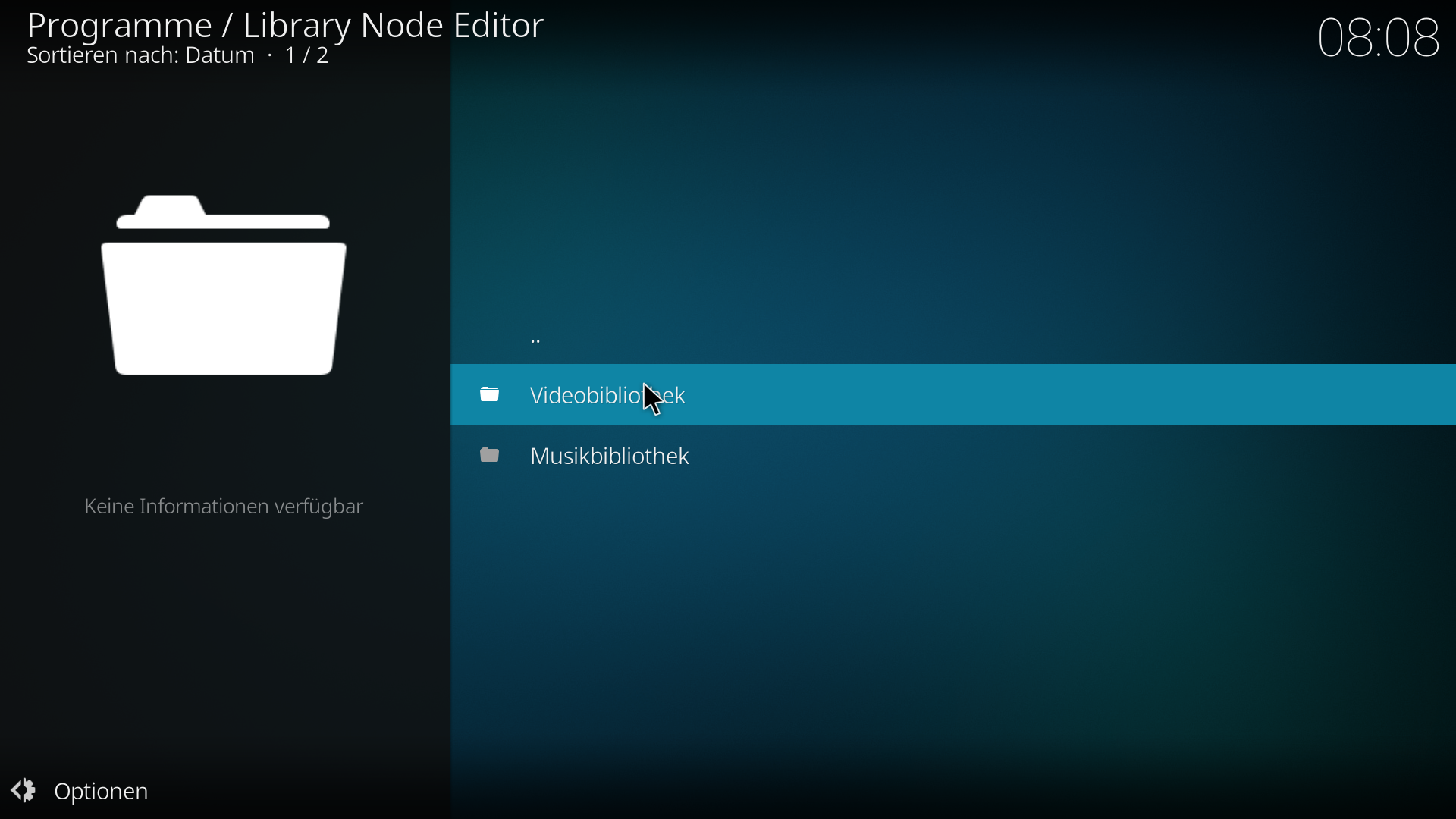Click 'Keine Informationen verfügbar' text
The image size is (1456, 819).
click(224, 507)
